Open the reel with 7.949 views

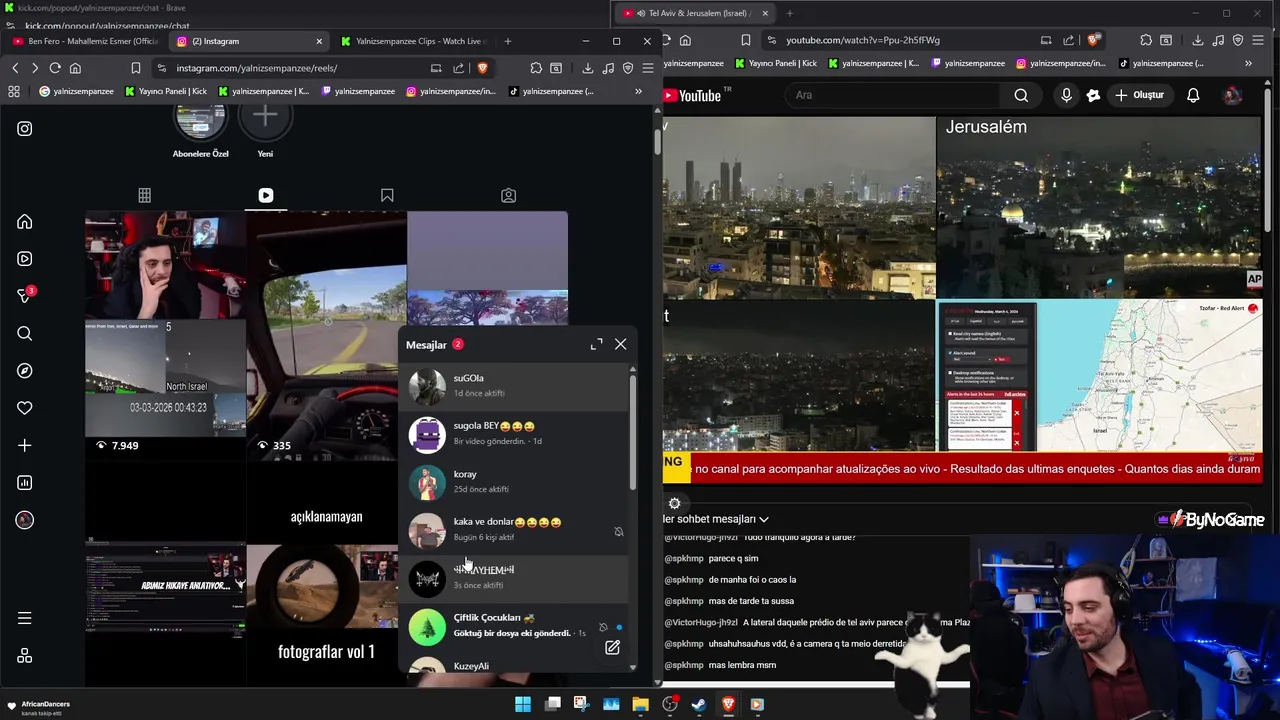165,335
